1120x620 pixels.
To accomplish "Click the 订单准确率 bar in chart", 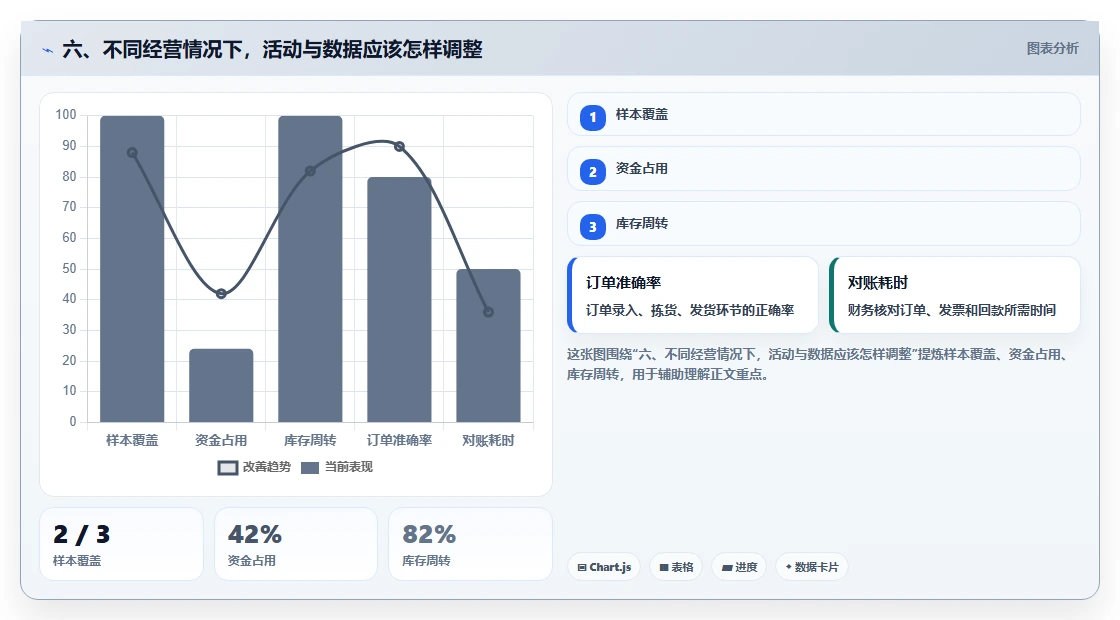I will coord(399,299).
